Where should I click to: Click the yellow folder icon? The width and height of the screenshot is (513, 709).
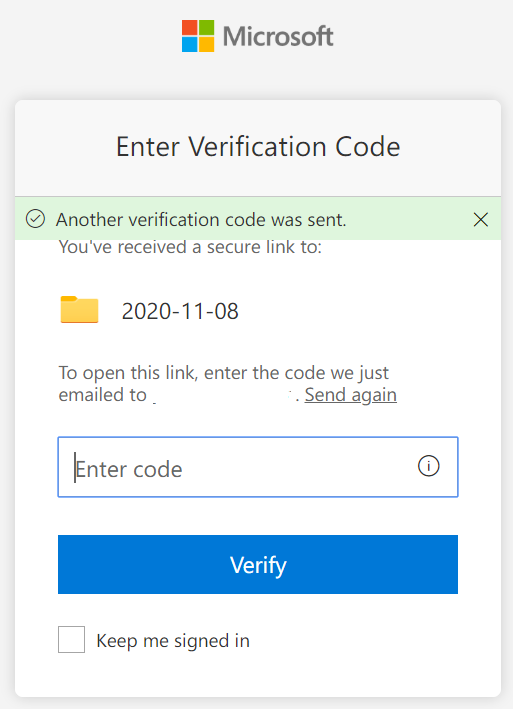(80, 310)
